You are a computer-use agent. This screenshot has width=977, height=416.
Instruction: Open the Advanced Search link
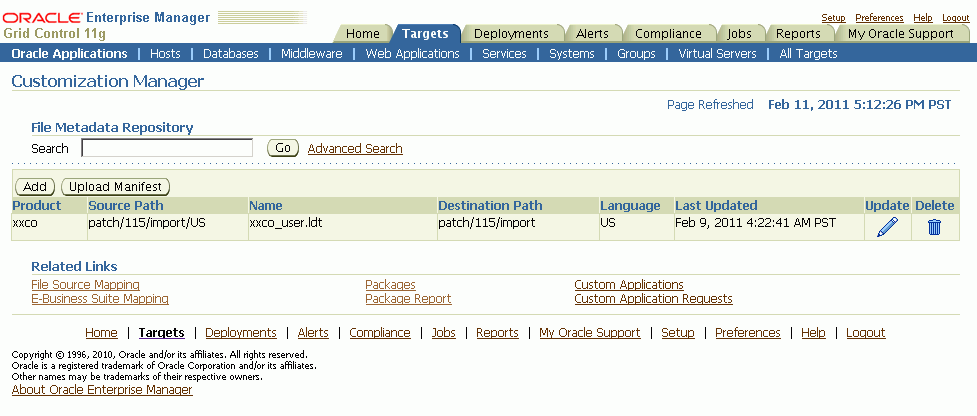[355, 148]
